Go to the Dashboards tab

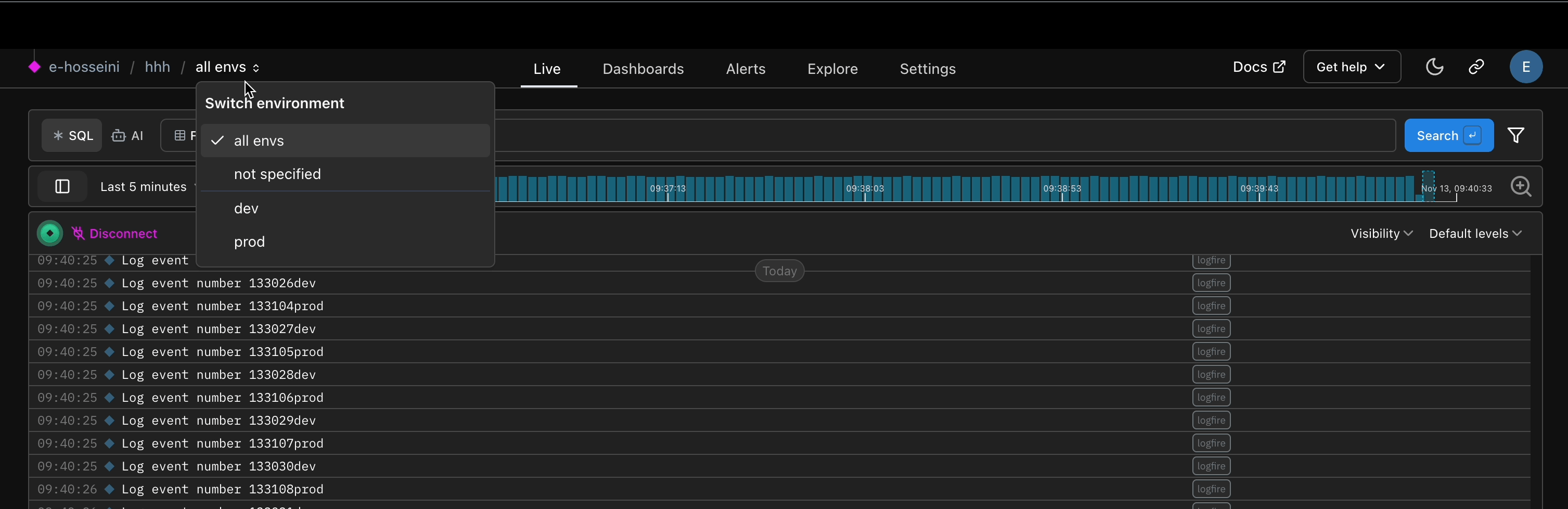[x=643, y=69]
